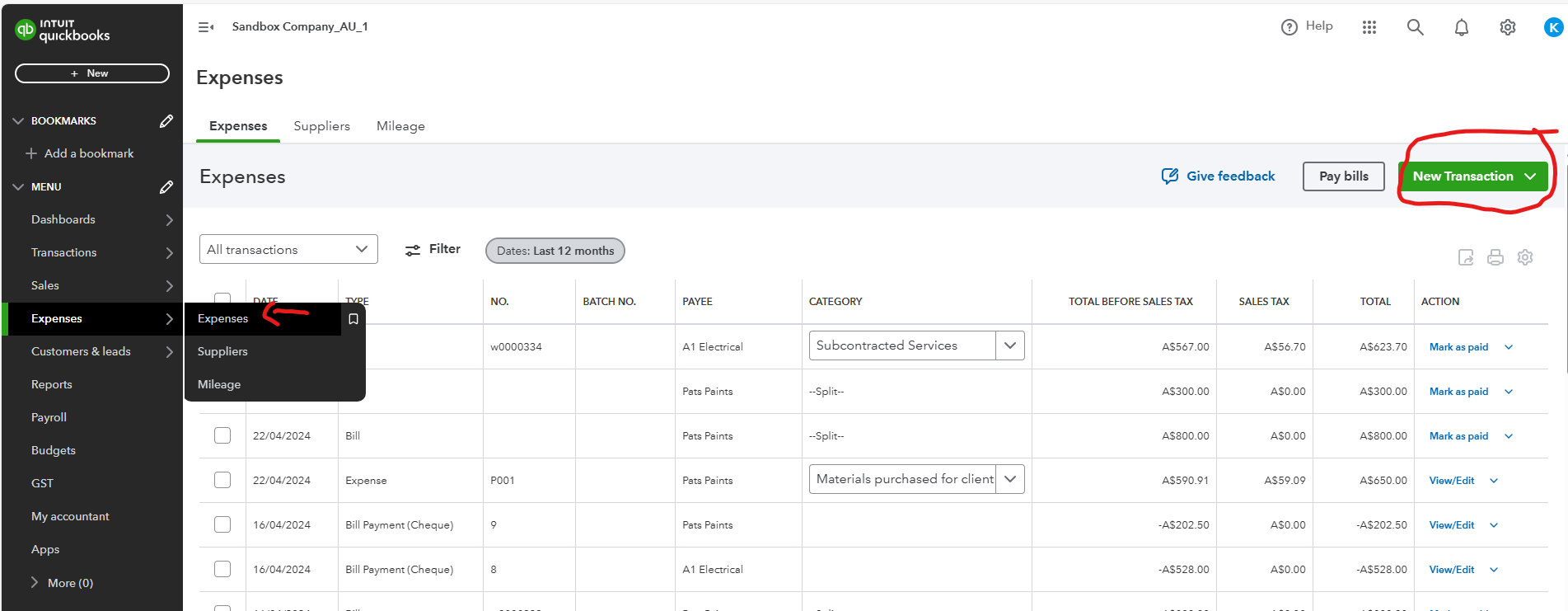
Task: Click Give feedback link
Action: coord(1230,176)
